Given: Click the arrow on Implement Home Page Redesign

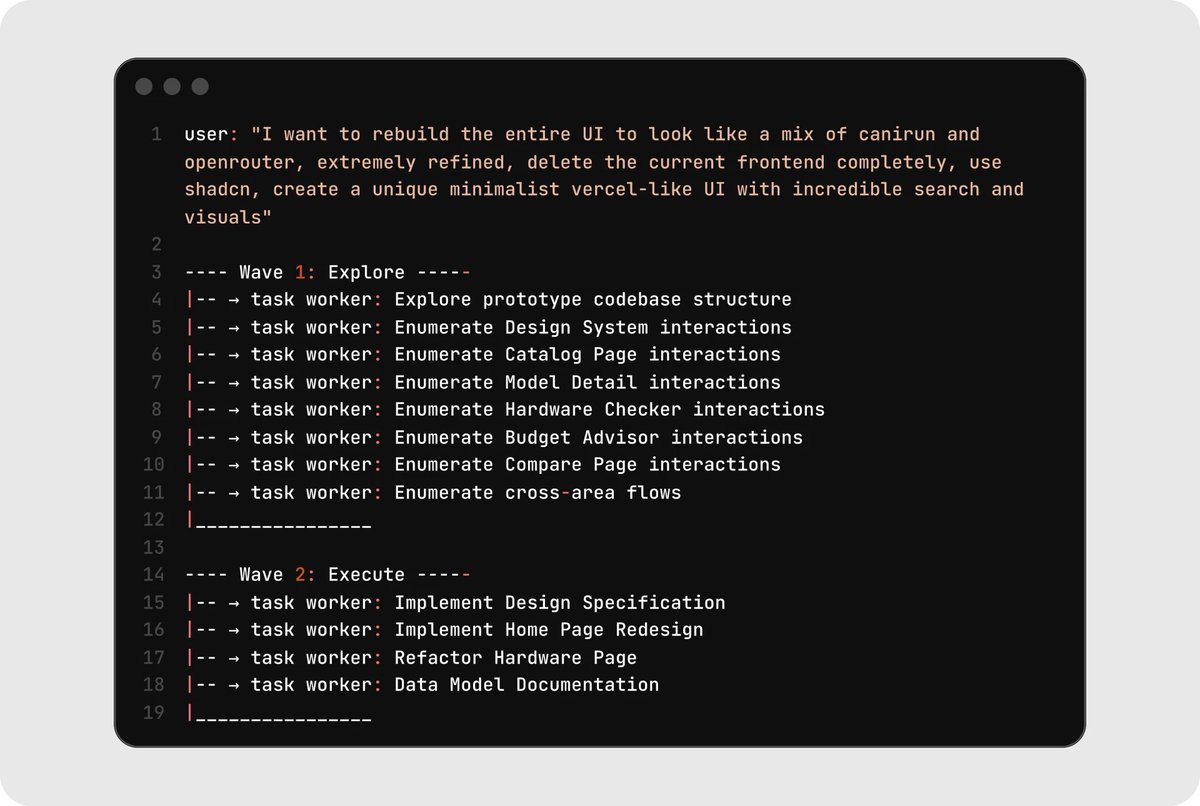Looking at the screenshot, I should [x=234, y=630].
